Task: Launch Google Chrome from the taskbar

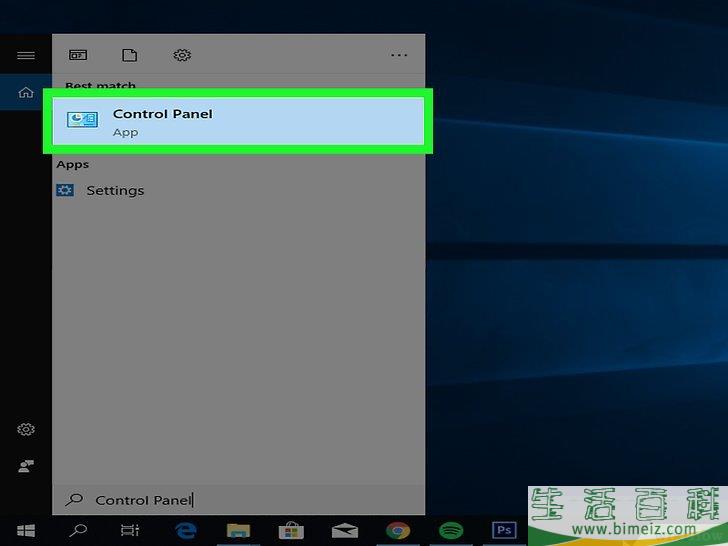Action: pyautogui.click(x=398, y=530)
